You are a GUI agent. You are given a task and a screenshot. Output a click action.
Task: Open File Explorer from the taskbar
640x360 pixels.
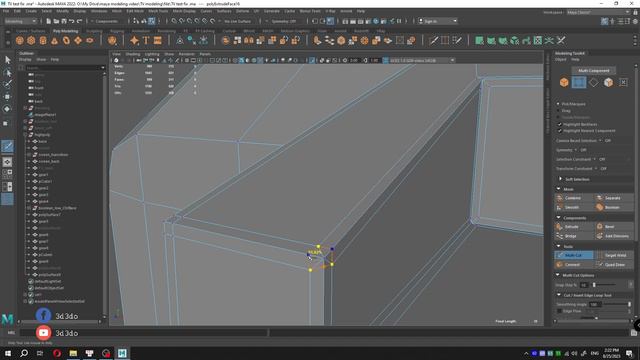tap(73, 353)
